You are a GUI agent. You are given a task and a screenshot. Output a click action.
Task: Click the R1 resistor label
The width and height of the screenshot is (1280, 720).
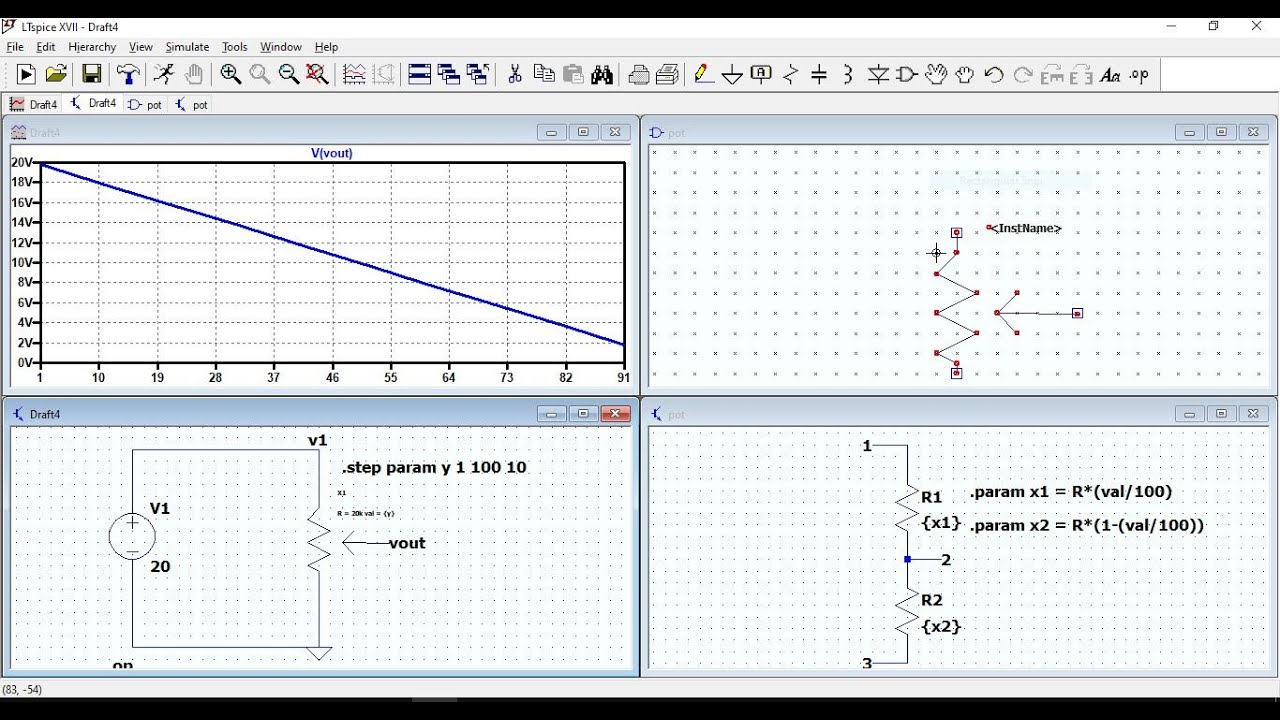point(931,497)
